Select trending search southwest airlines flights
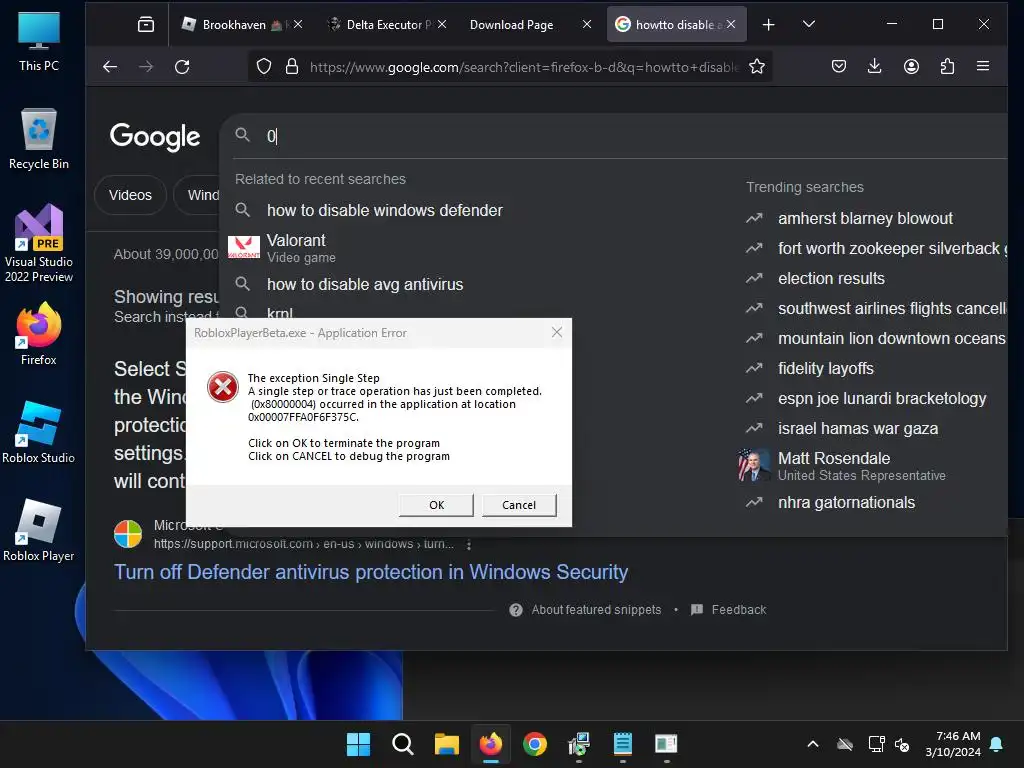 [x=891, y=309]
